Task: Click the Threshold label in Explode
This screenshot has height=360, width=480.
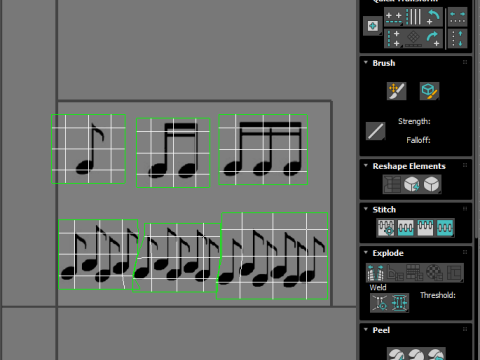Action: (438, 295)
